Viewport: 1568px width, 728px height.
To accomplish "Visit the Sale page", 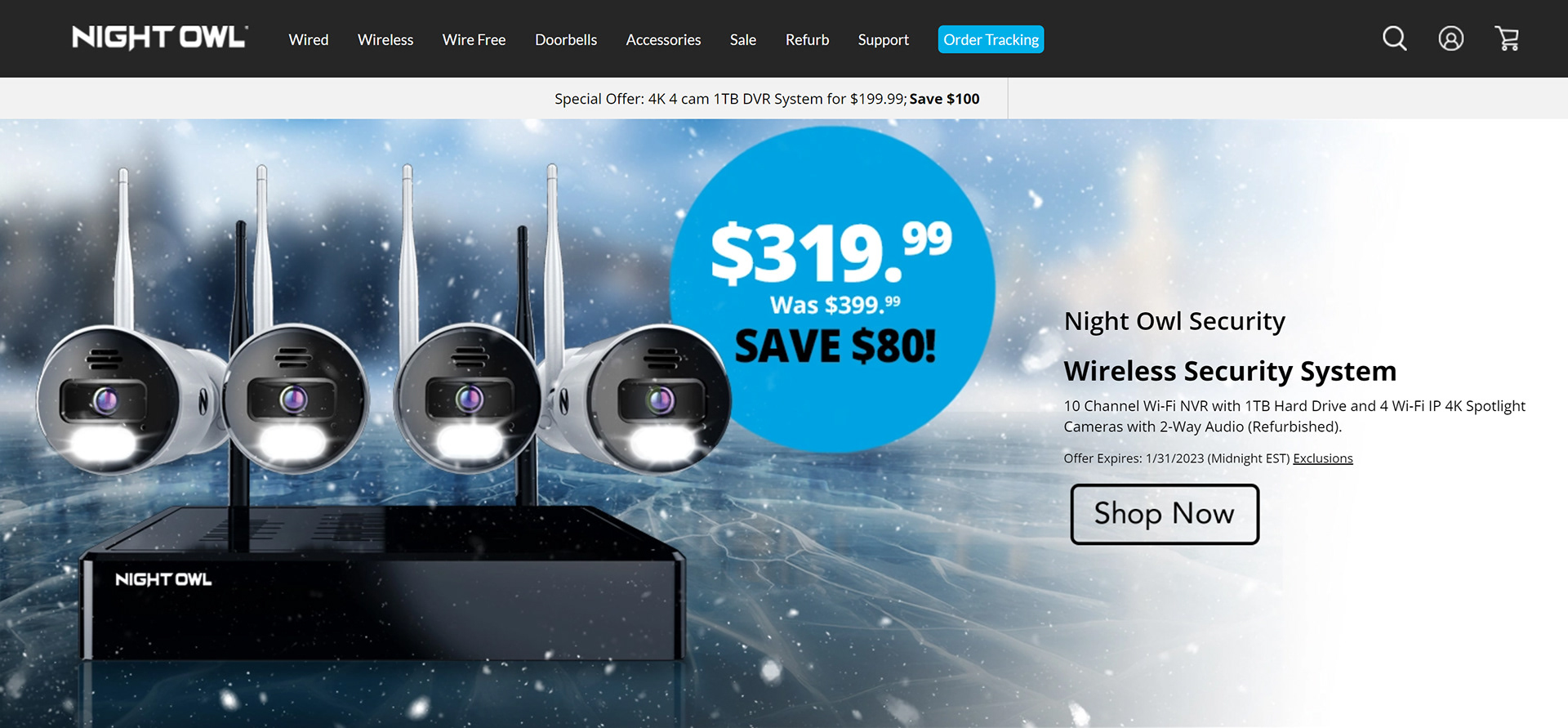I will point(743,39).
